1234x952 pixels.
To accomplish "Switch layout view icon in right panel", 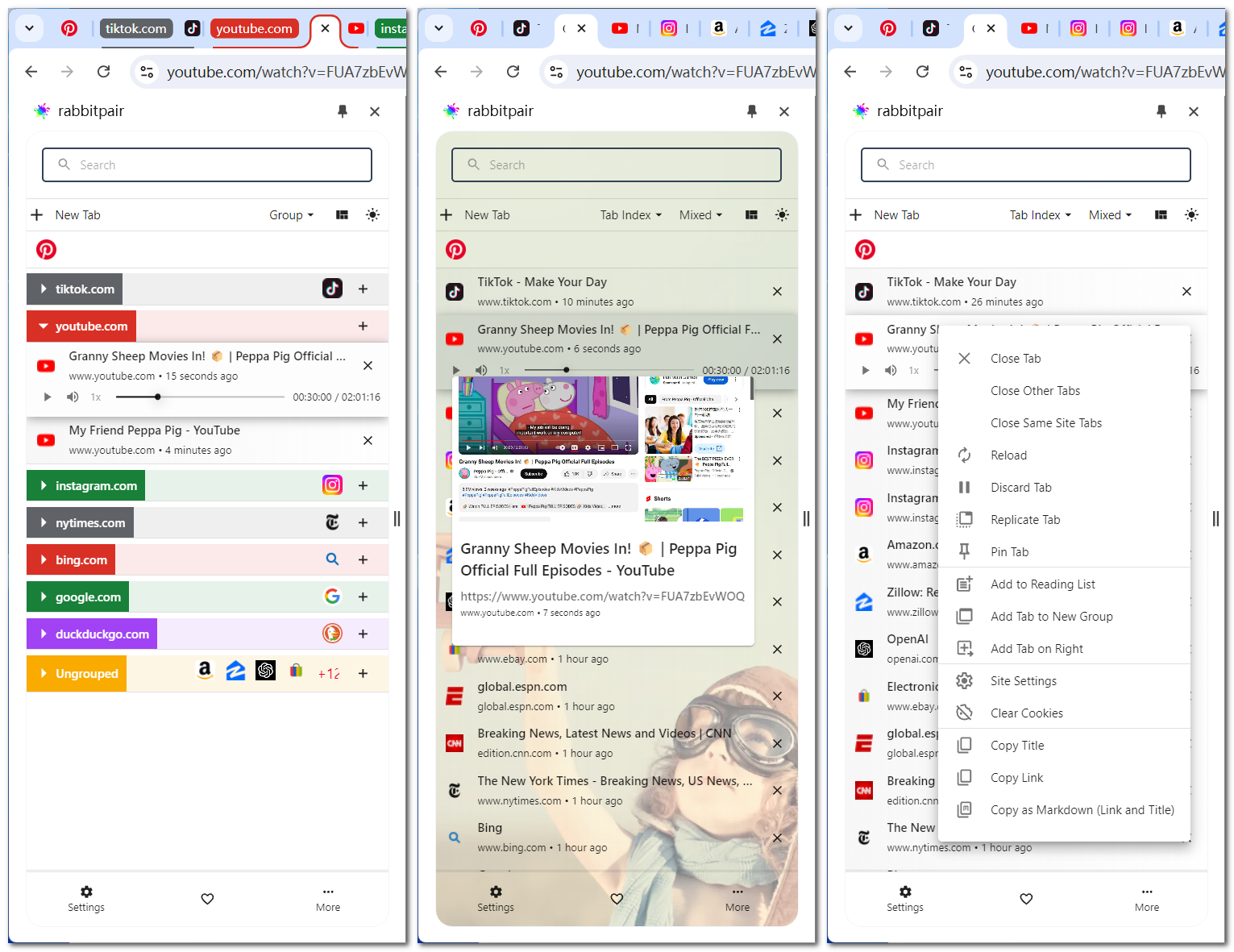I will [1161, 215].
